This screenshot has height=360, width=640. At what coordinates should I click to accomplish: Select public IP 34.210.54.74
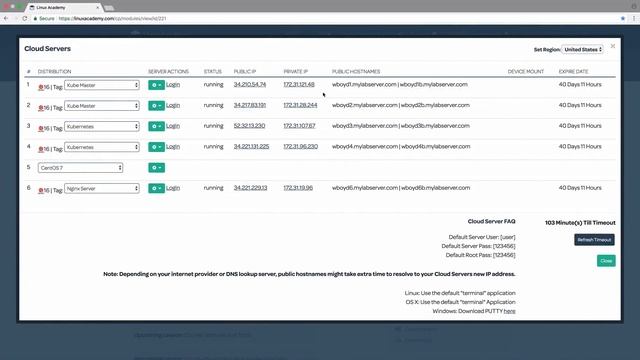250,84
